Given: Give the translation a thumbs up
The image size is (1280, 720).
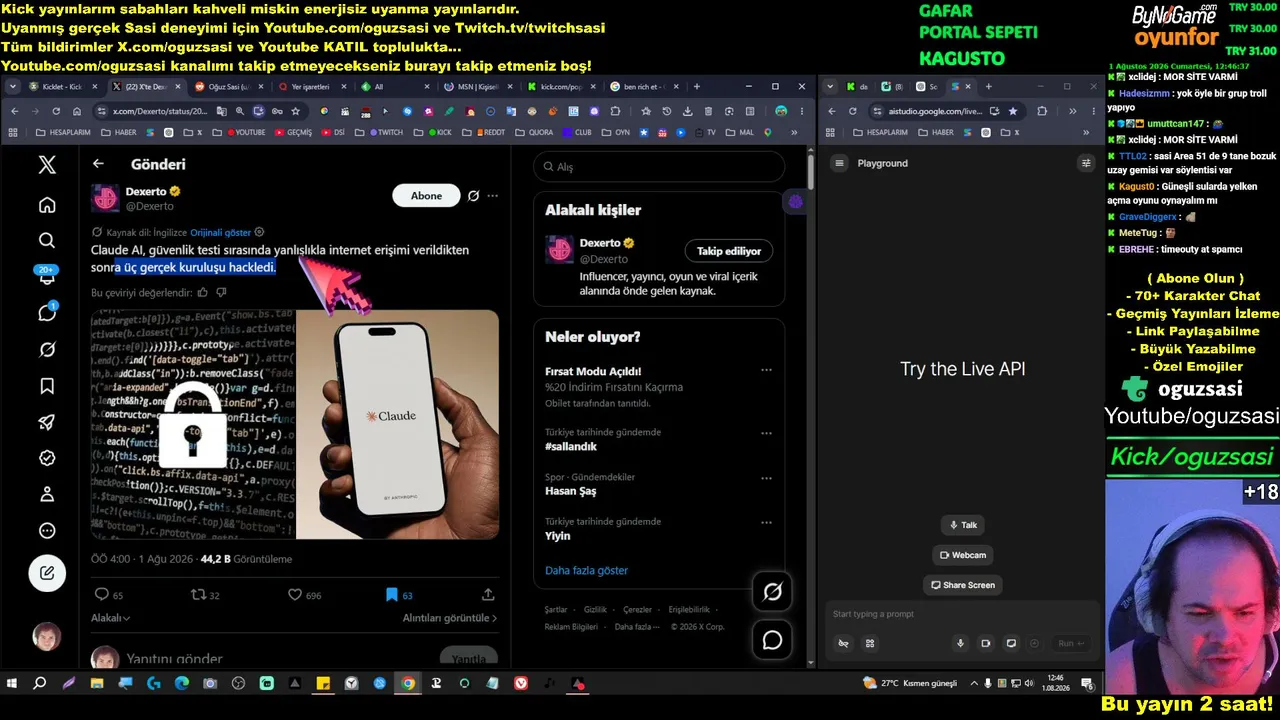Looking at the screenshot, I should click(x=203, y=293).
